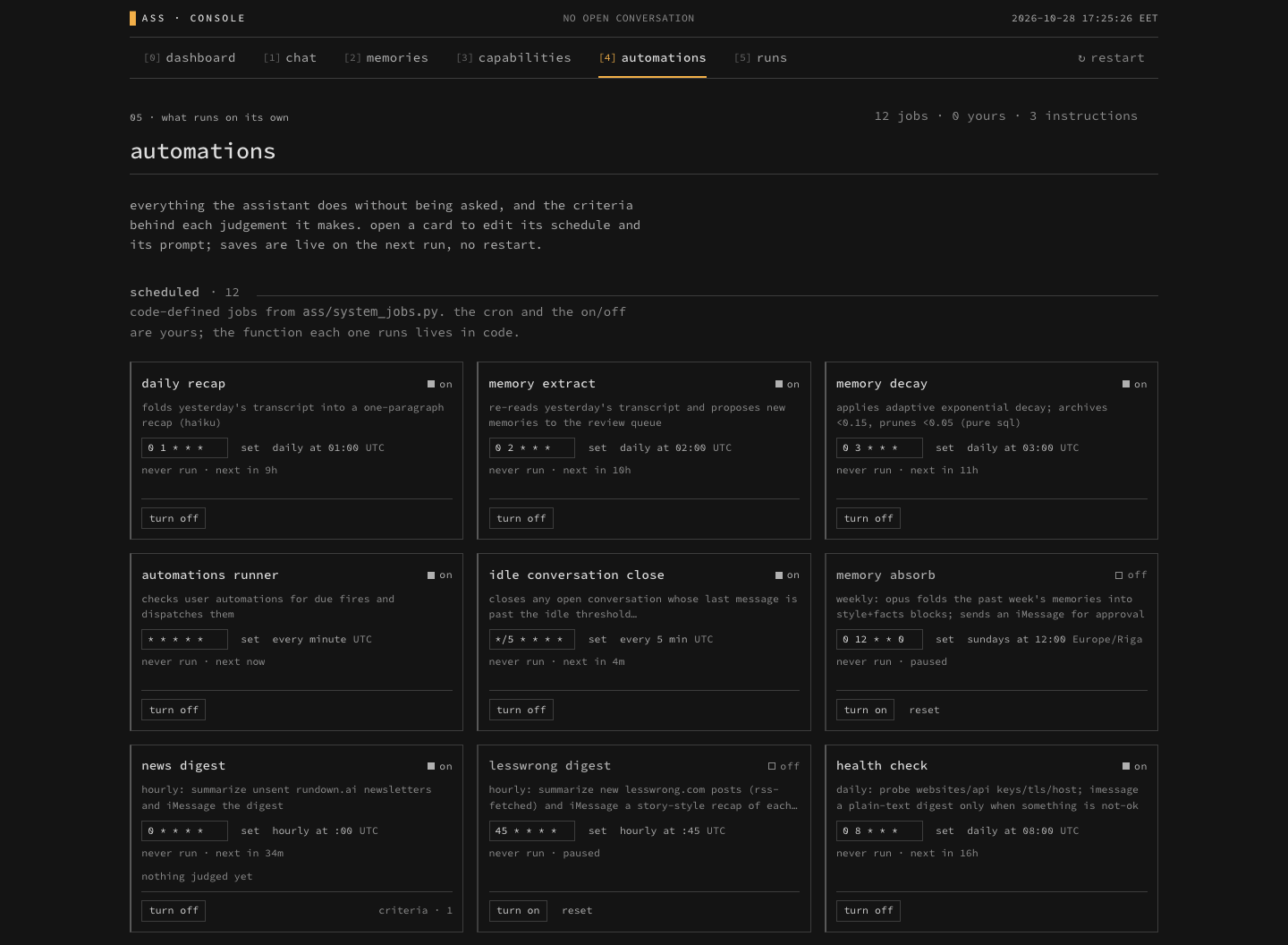Toggle the automations runner on indicator
This screenshot has width=1288, height=945.
point(440,575)
